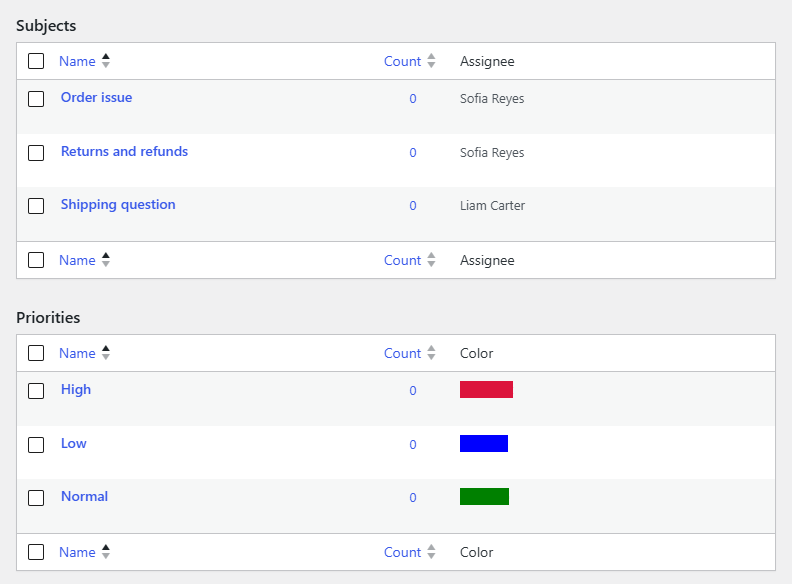The image size is (792, 584).
Task: Sort Subjects by Count in the footer
Action: point(403,260)
